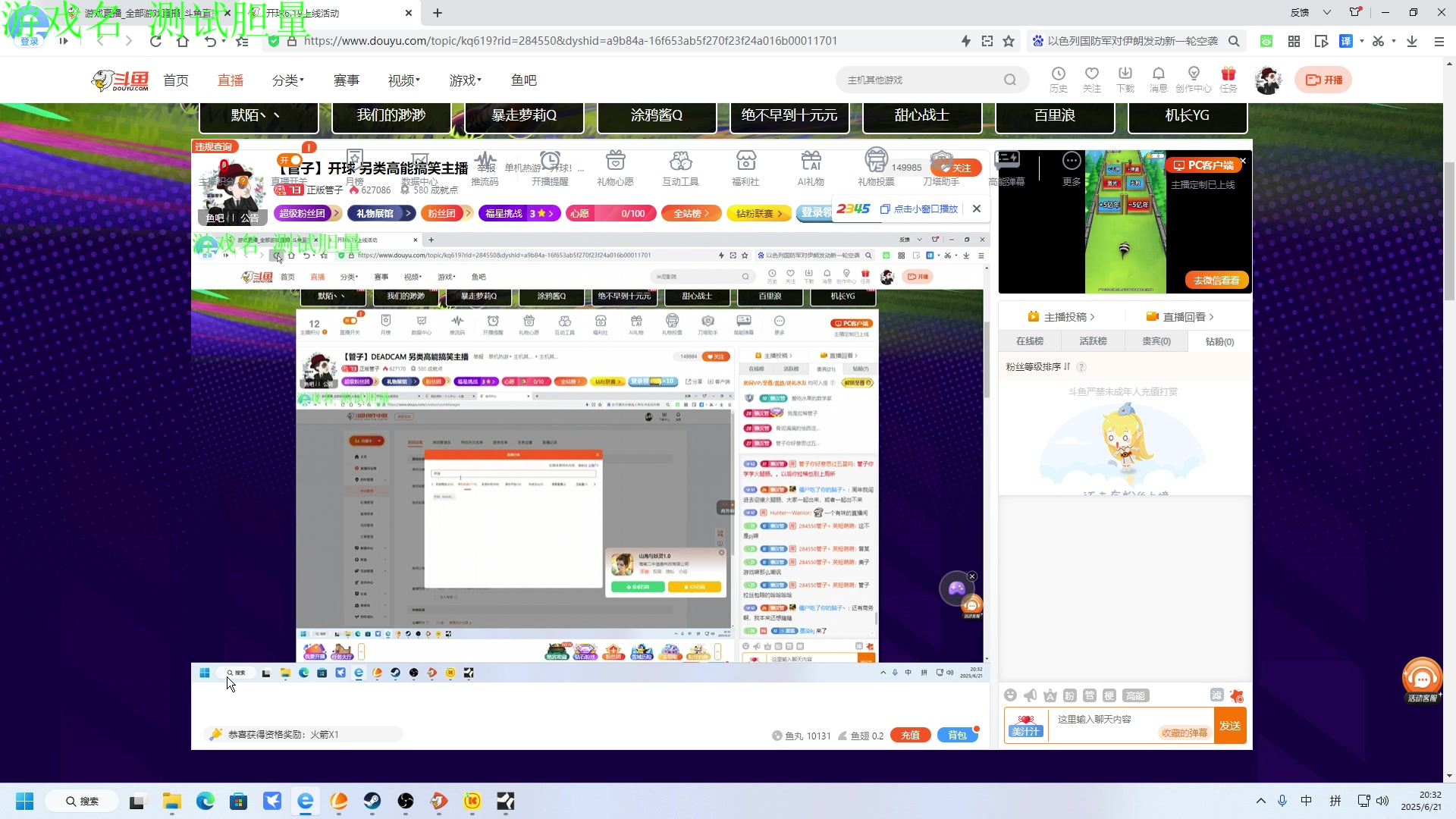Image resolution: width=1456 pixels, height=819 pixels.
Task: Switch to the 活跃榜 tab
Action: coord(1093,341)
